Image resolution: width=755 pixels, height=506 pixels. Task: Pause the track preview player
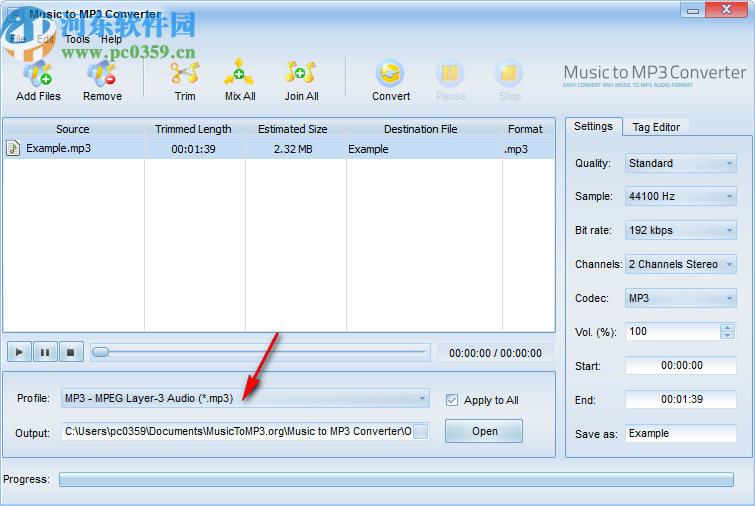coord(45,352)
